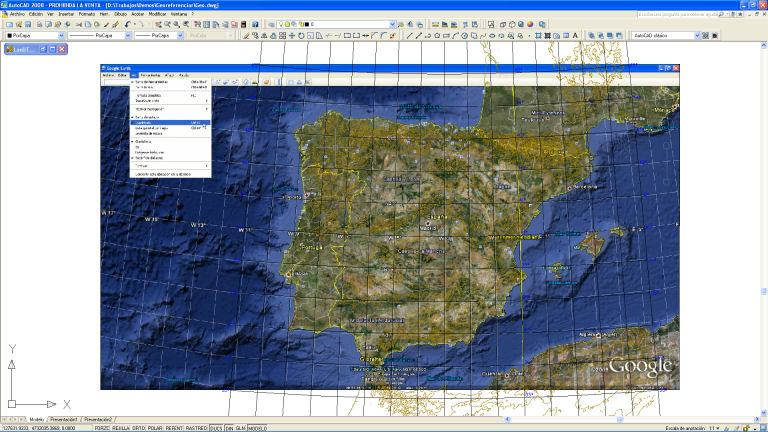Image resolution: width=768 pixels, height=432 pixels.
Task: Click the MODELO button in status bar
Action: [257, 428]
